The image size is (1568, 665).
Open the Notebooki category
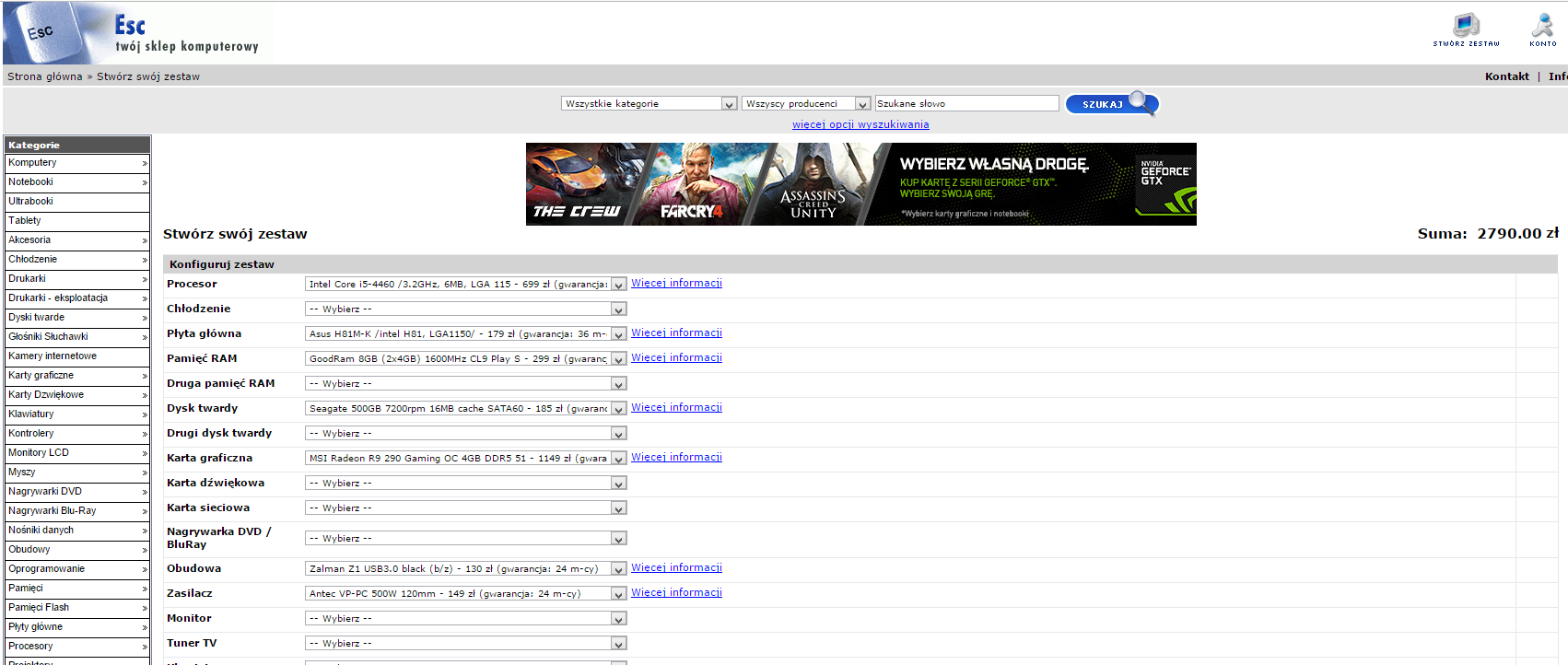pyautogui.click(x=77, y=182)
